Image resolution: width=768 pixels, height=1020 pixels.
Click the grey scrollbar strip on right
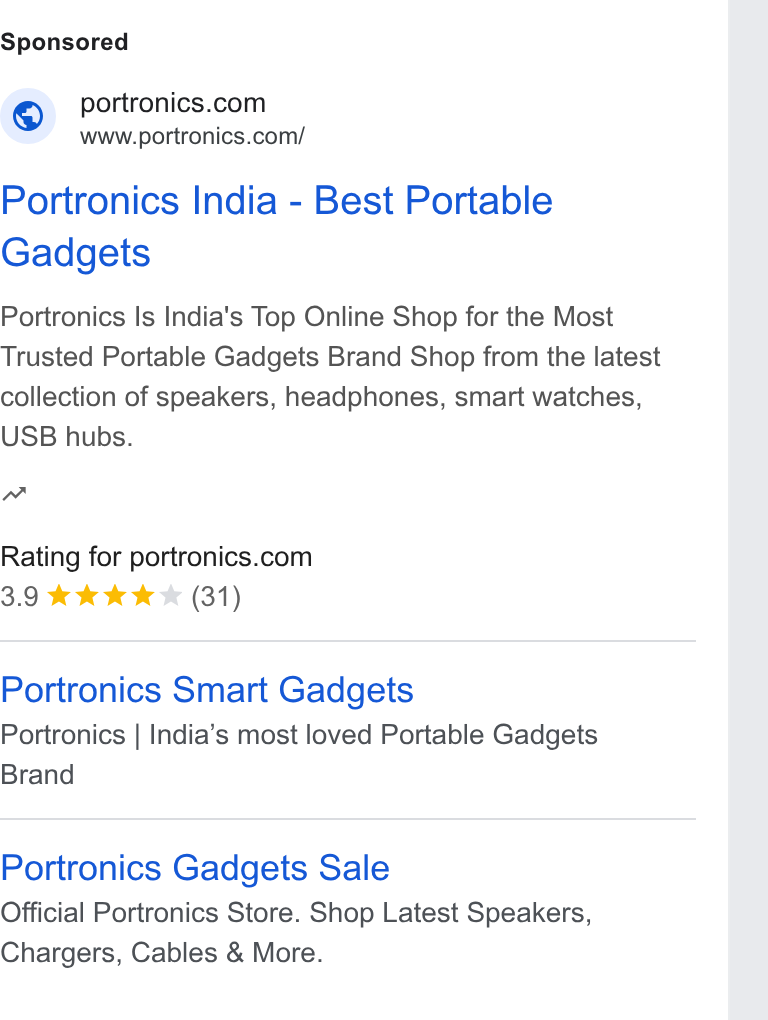(748, 510)
